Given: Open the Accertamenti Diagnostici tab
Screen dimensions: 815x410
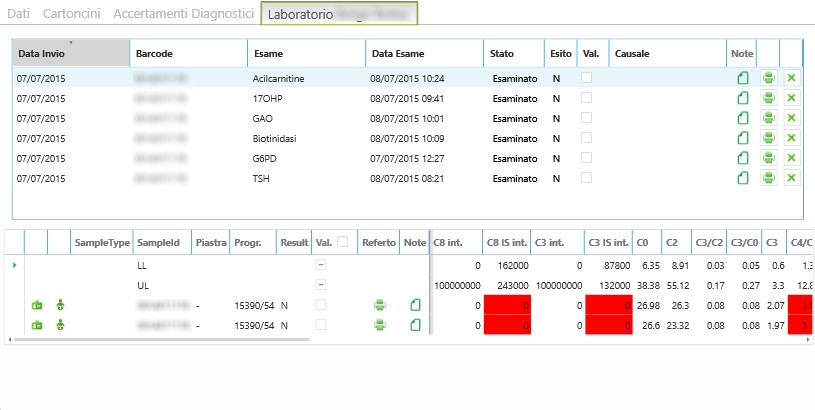Looking at the screenshot, I should click(x=184, y=14).
